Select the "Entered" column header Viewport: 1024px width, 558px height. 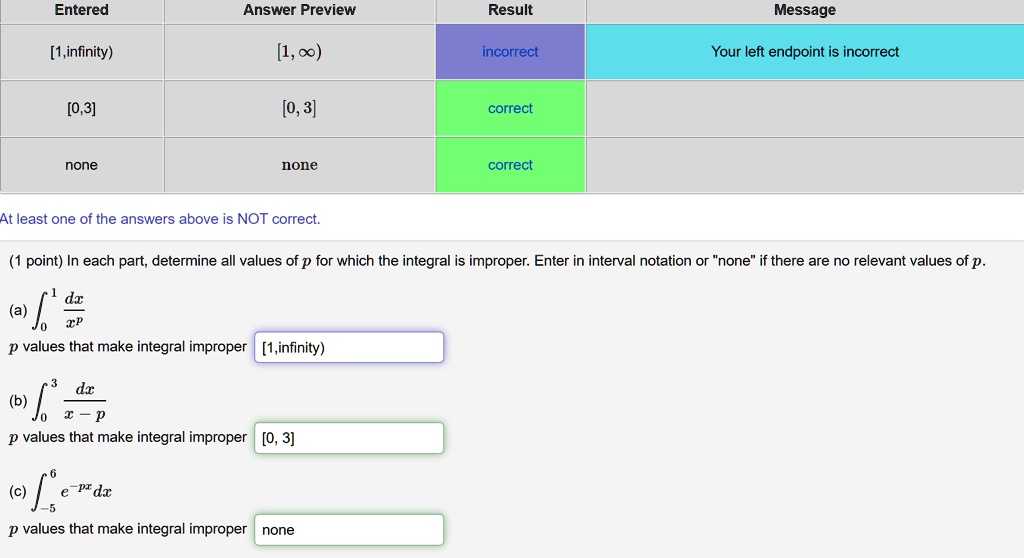point(81,10)
